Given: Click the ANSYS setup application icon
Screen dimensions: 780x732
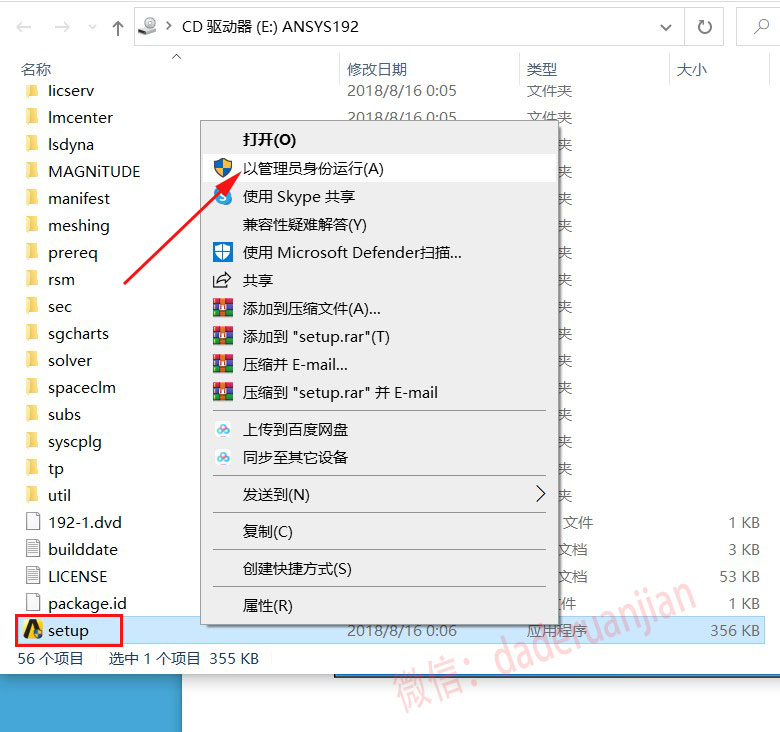Looking at the screenshot, I should tap(33, 630).
